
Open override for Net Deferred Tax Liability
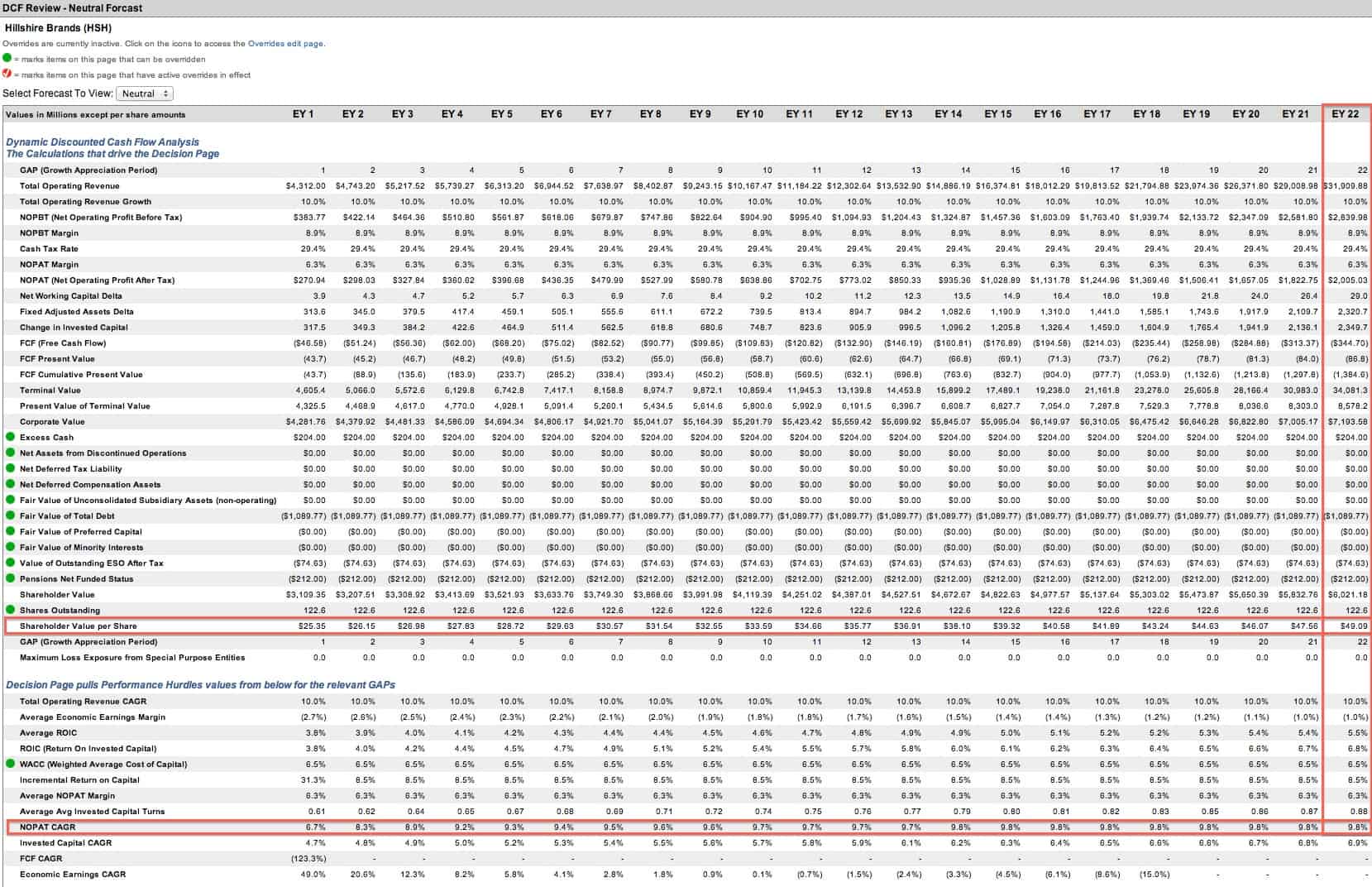point(10,468)
